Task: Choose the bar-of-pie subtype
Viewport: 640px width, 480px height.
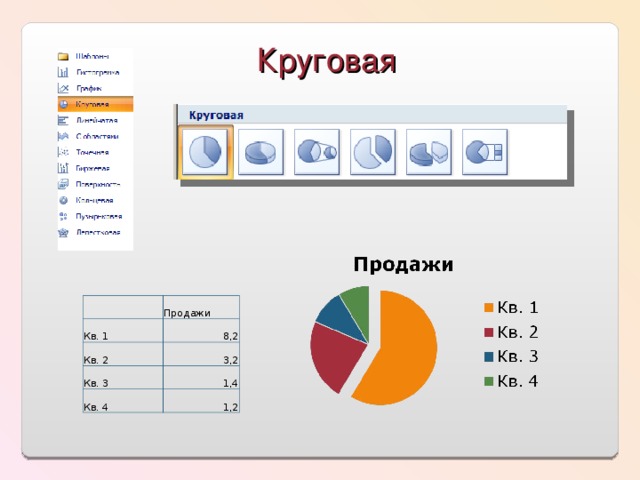Action: point(484,152)
